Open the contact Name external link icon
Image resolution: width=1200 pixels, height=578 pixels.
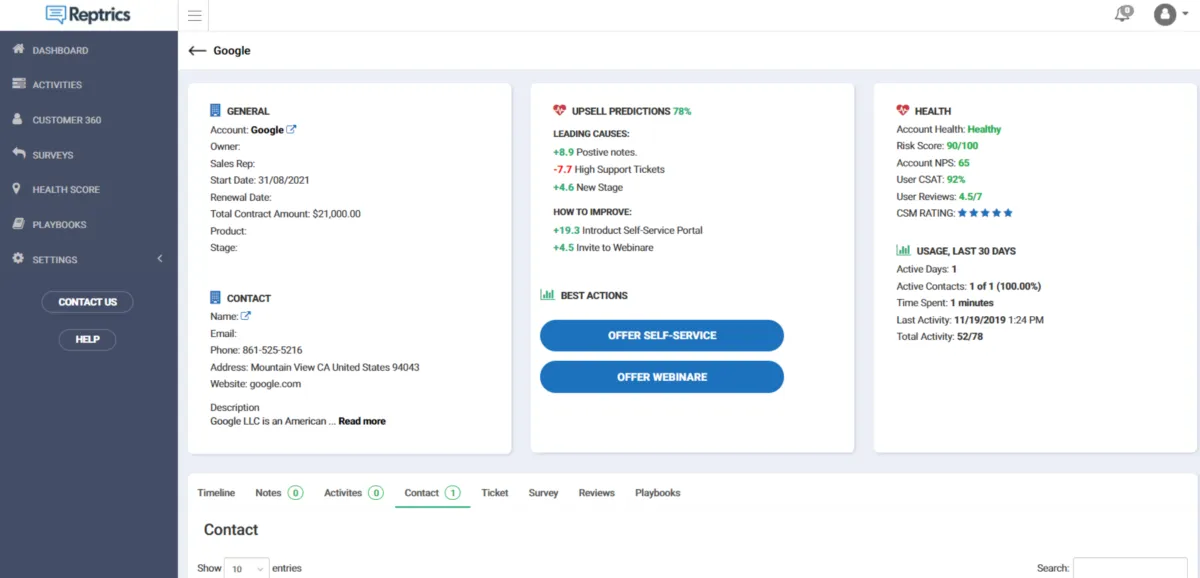[x=246, y=316]
